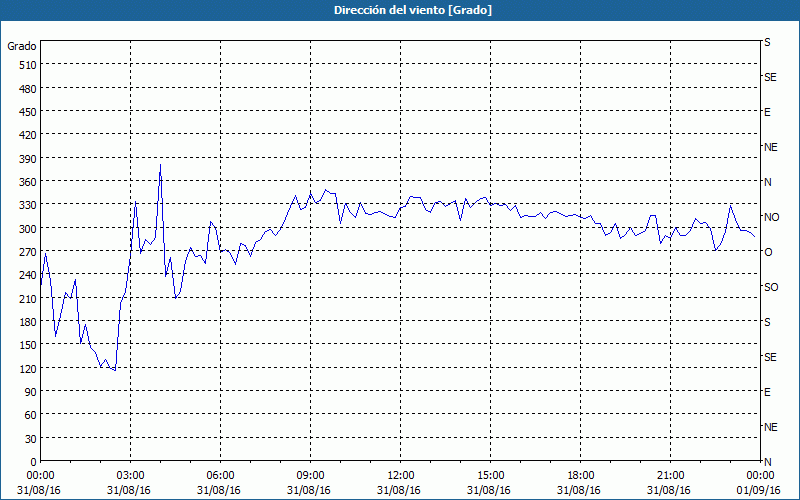Screen dimensions: 800x500
Task: Click the 60 value on the left axis
Action: click(x=31, y=415)
